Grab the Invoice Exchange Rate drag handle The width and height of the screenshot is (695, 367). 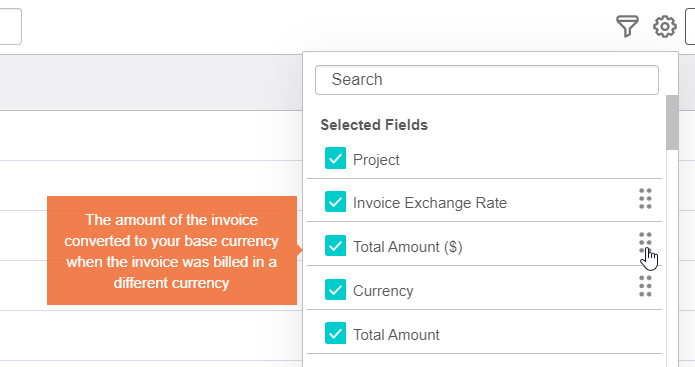[x=645, y=199]
